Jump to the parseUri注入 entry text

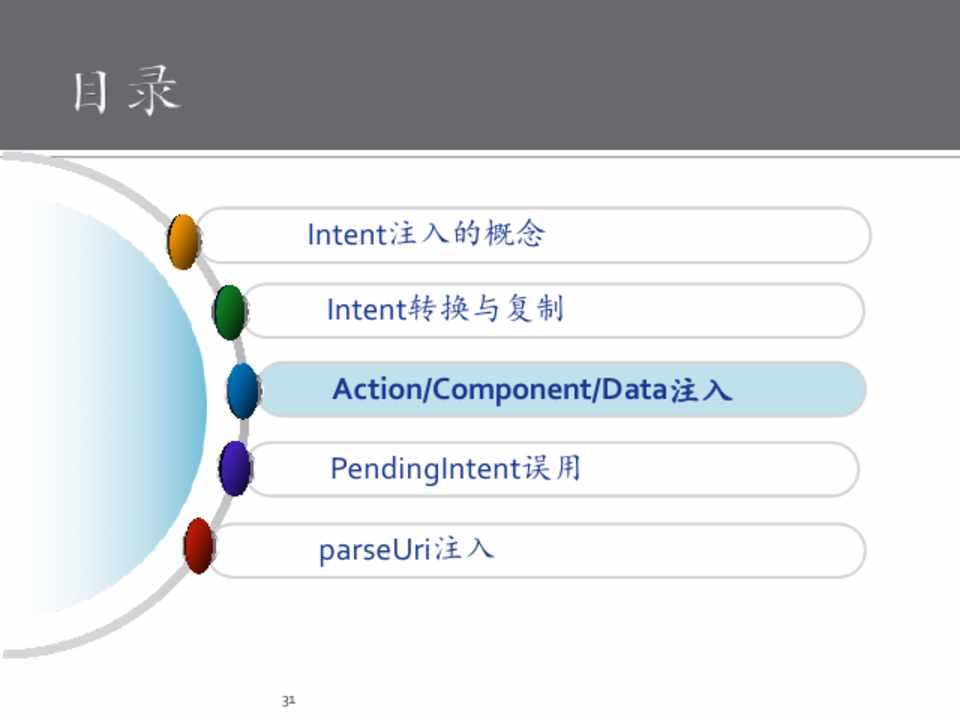(406, 549)
